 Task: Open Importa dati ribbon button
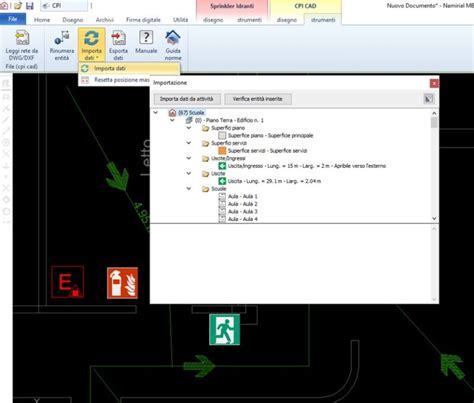tap(91, 46)
